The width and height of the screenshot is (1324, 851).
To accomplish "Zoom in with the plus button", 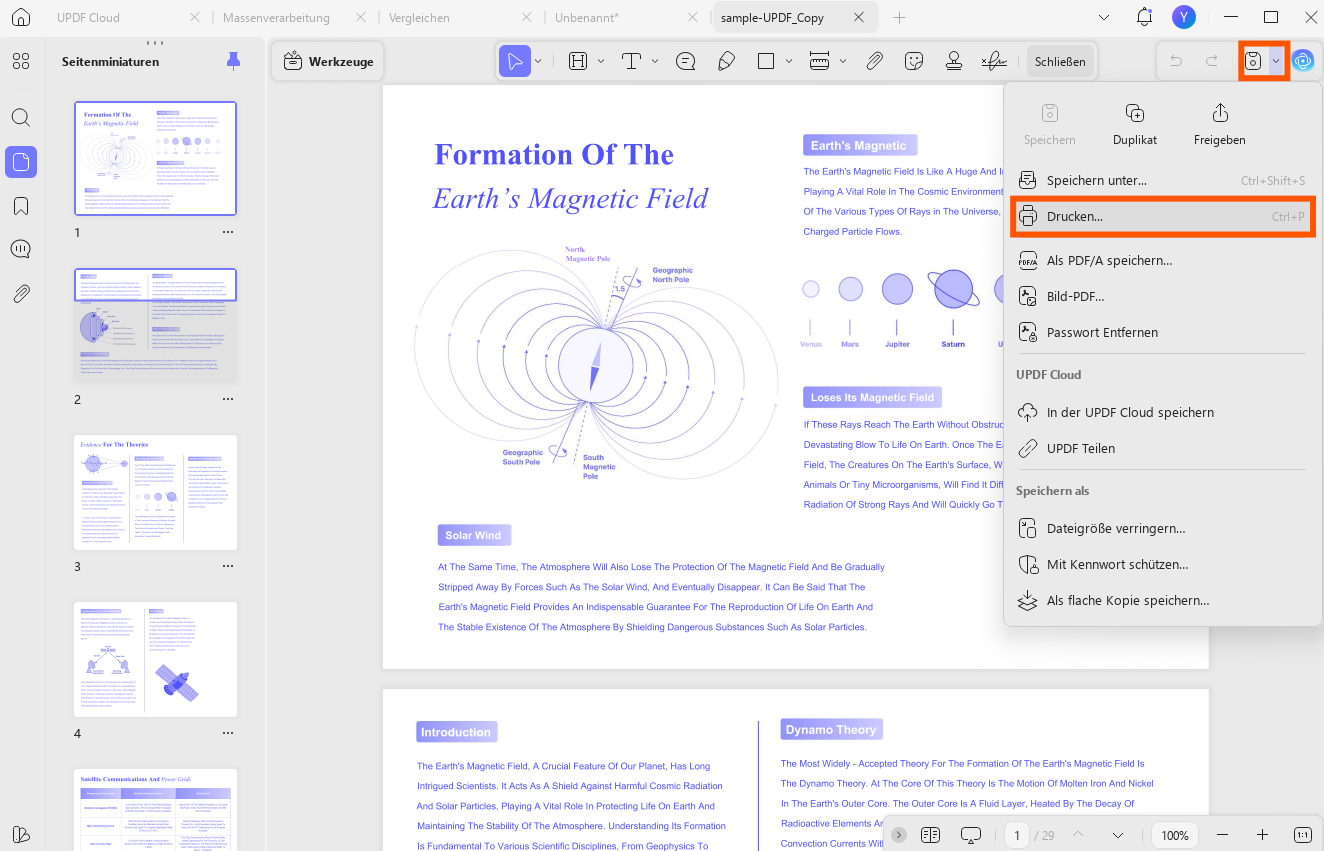I will click(1262, 835).
